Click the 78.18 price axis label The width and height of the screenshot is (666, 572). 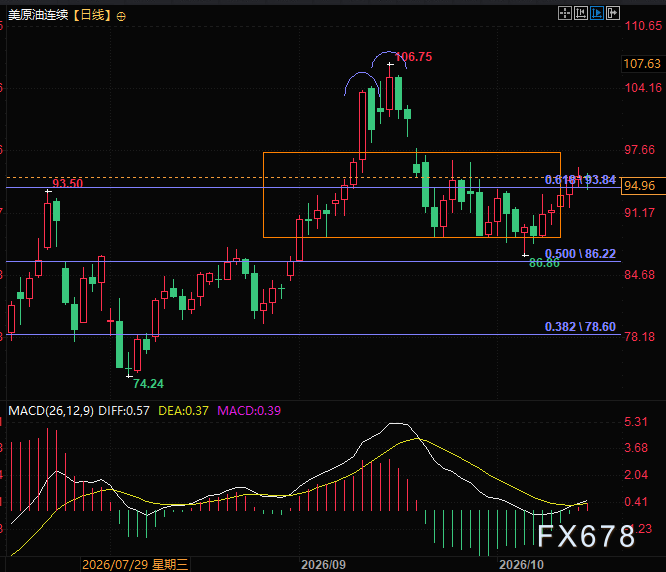[x=640, y=337]
